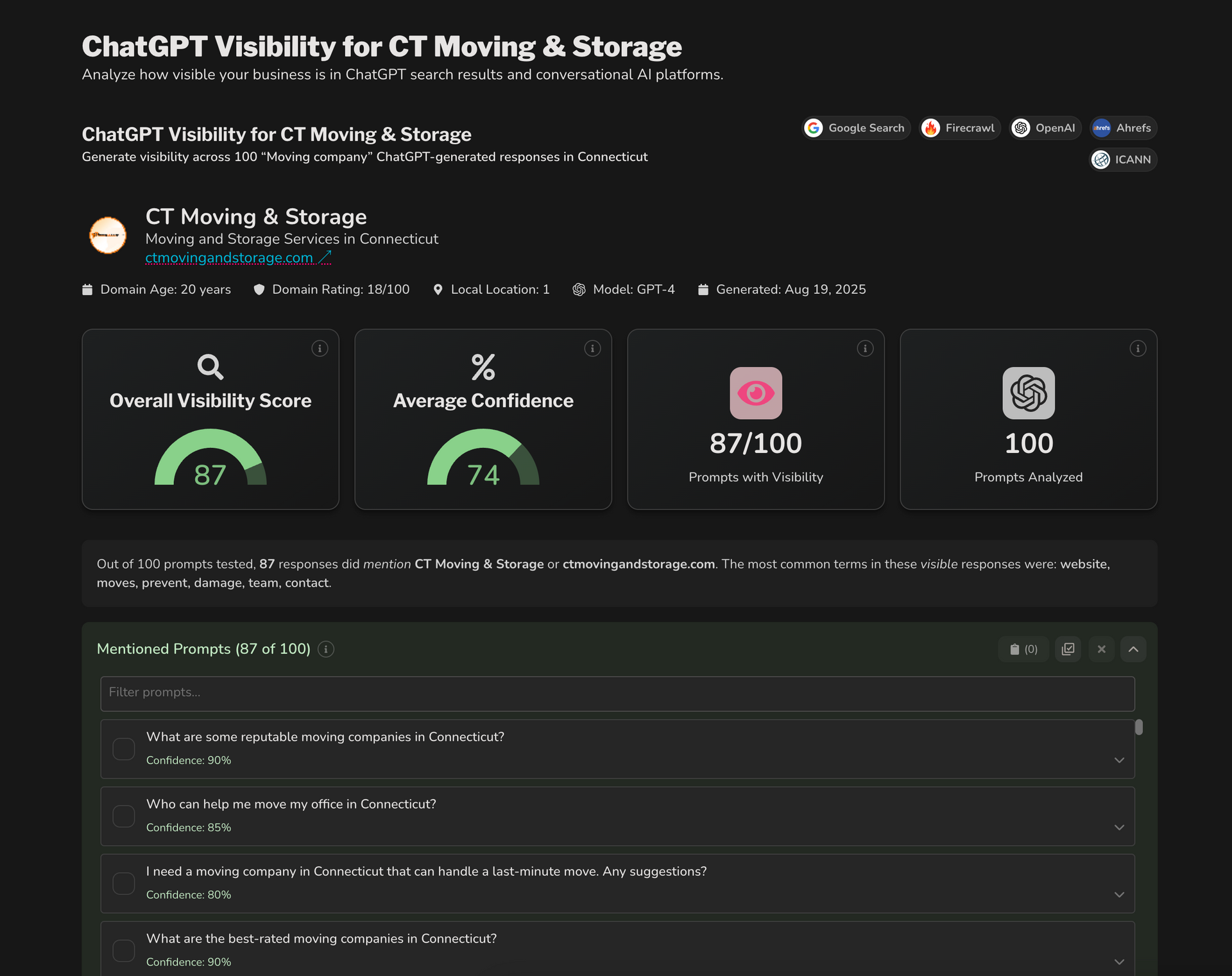
Task: Expand the reputable moving companies prompt
Action: click(x=1119, y=760)
